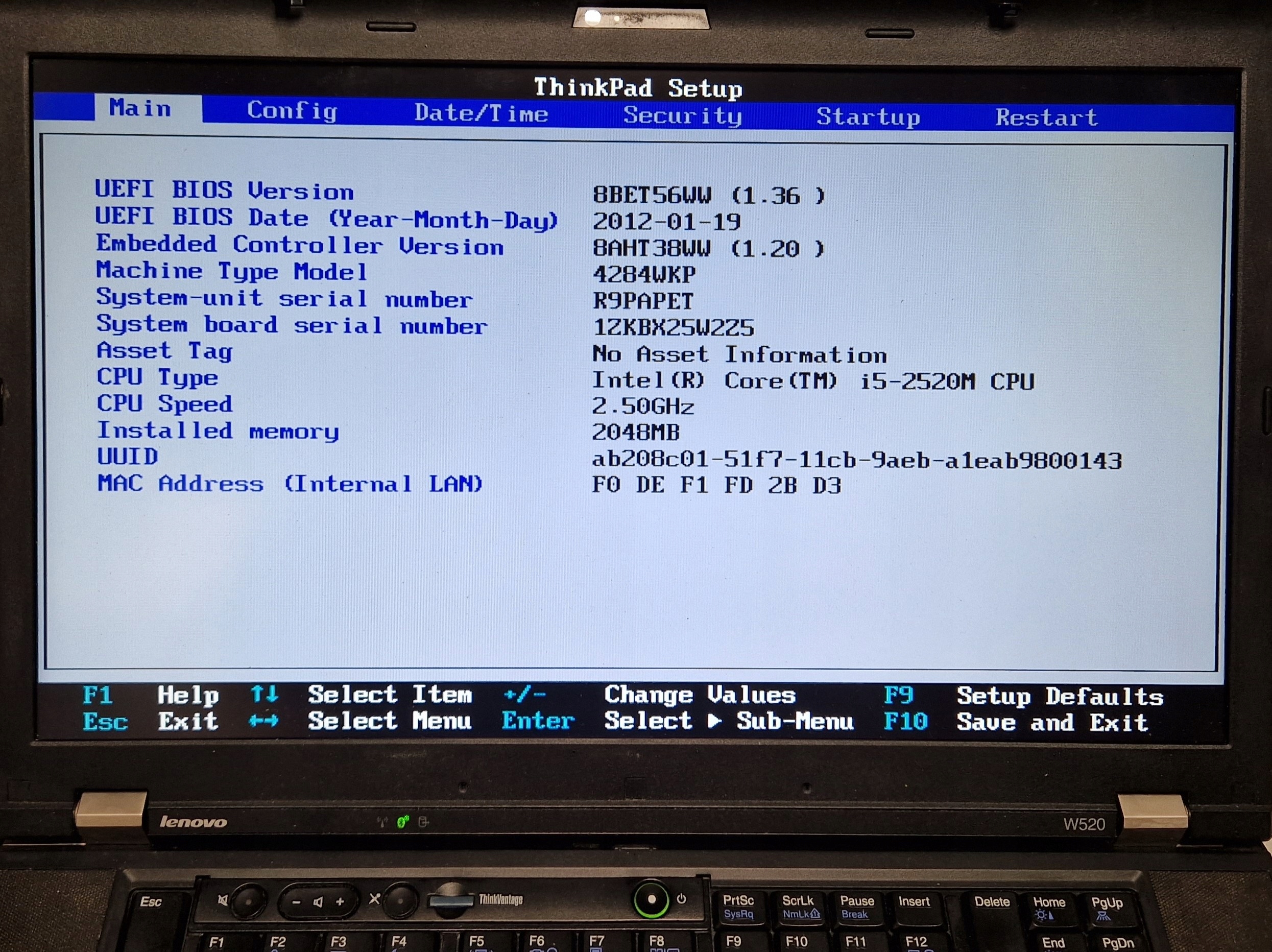Tap the lenovo logo on bezel
The image size is (1272, 952).
(x=193, y=821)
